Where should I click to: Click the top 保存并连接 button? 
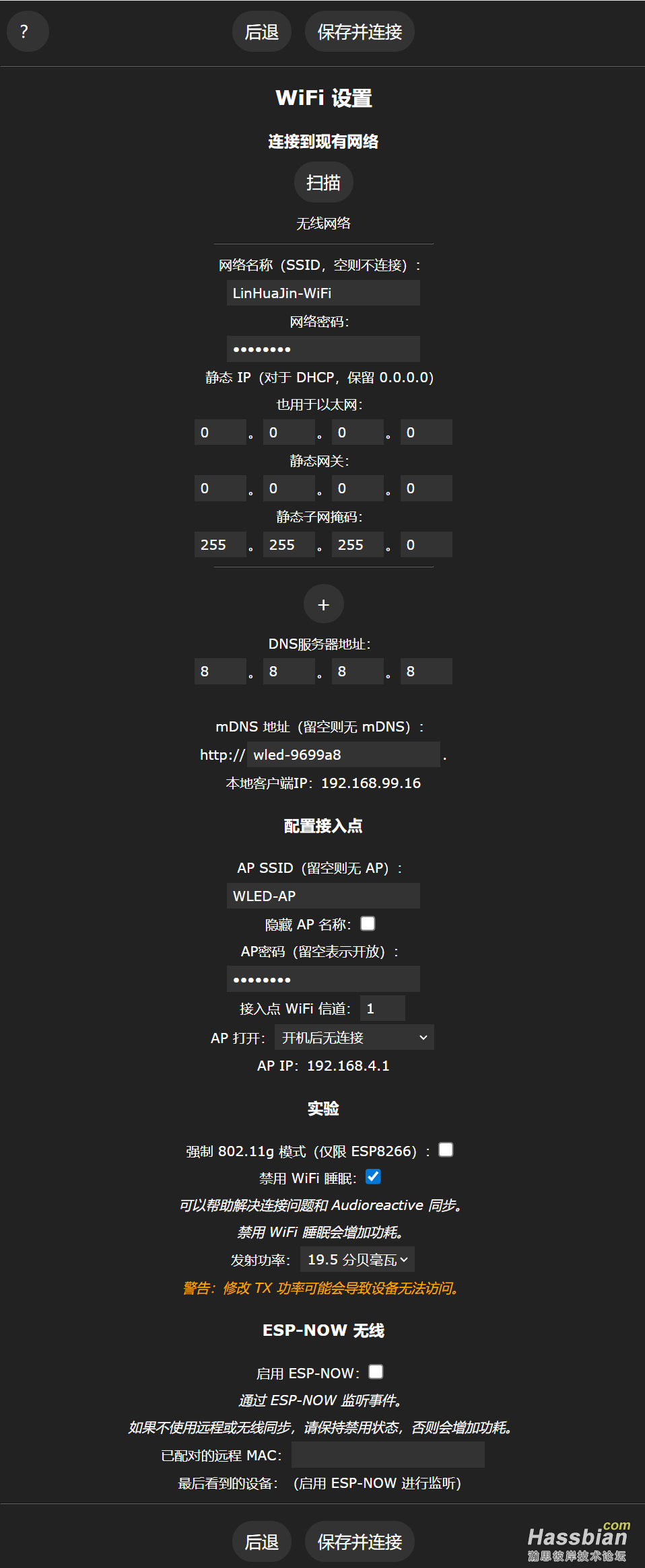(x=360, y=32)
